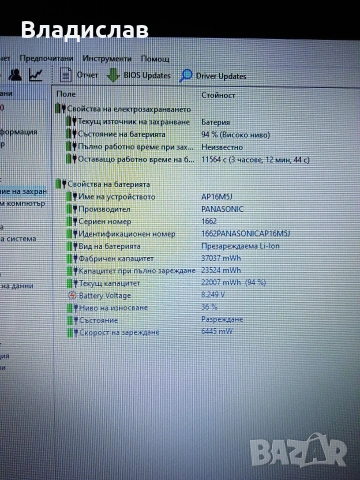Viewport: 360px width, 480px height.
Task: Click the value AP16M5J
Action: pos(217,197)
